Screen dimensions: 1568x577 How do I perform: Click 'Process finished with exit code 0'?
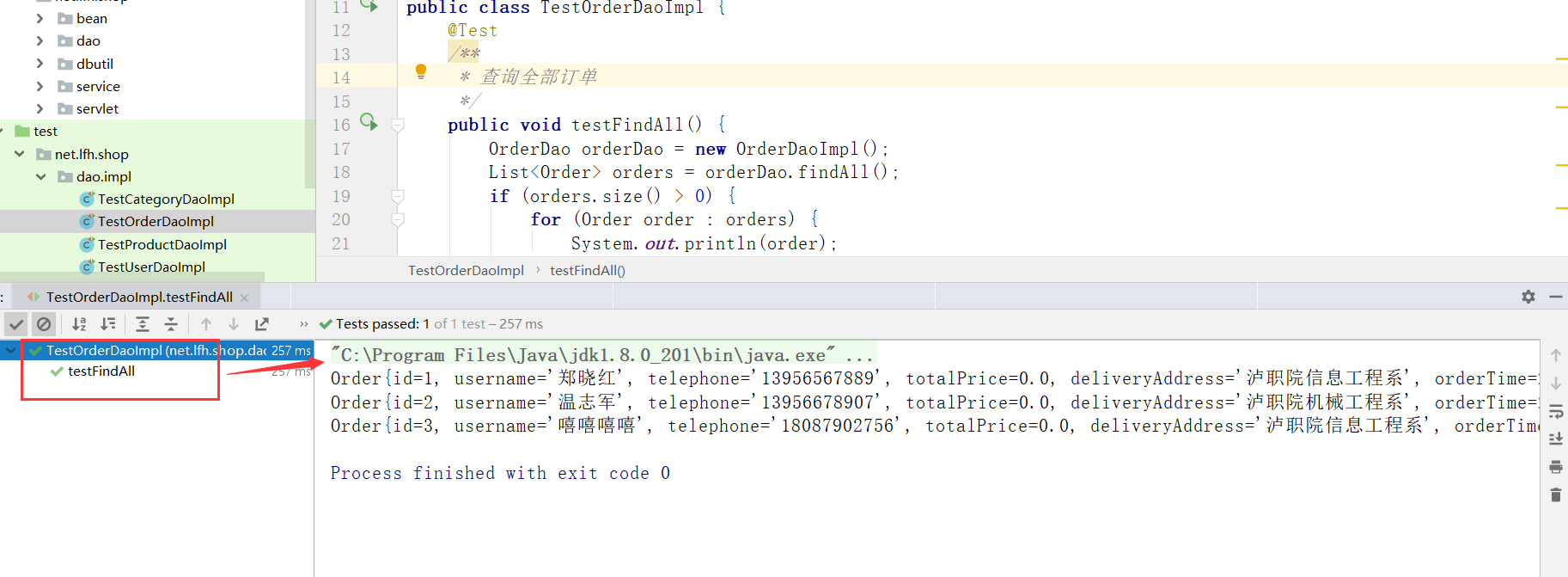tap(500, 473)
